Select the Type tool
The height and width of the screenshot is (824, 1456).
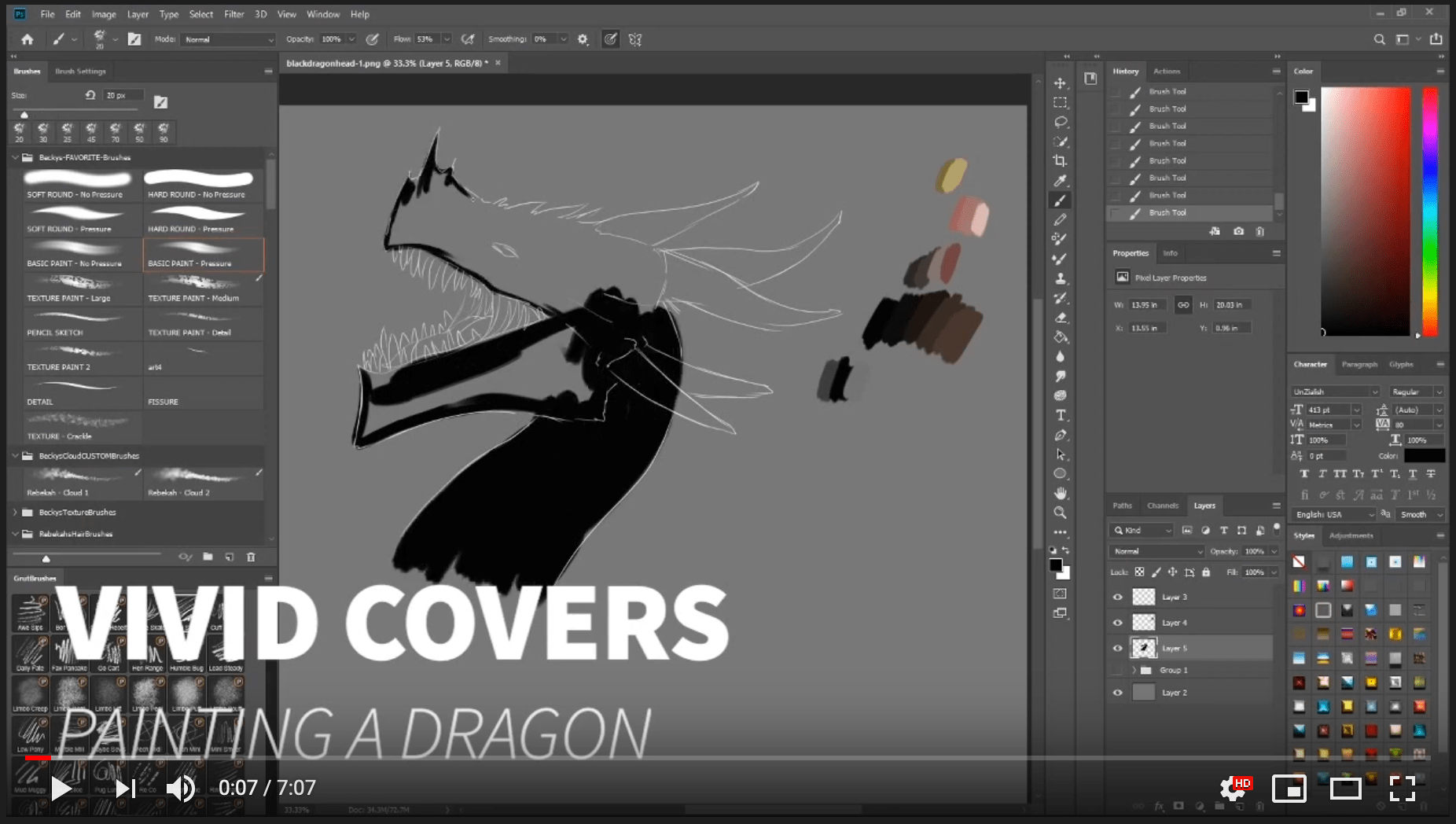coord(1060,415)
